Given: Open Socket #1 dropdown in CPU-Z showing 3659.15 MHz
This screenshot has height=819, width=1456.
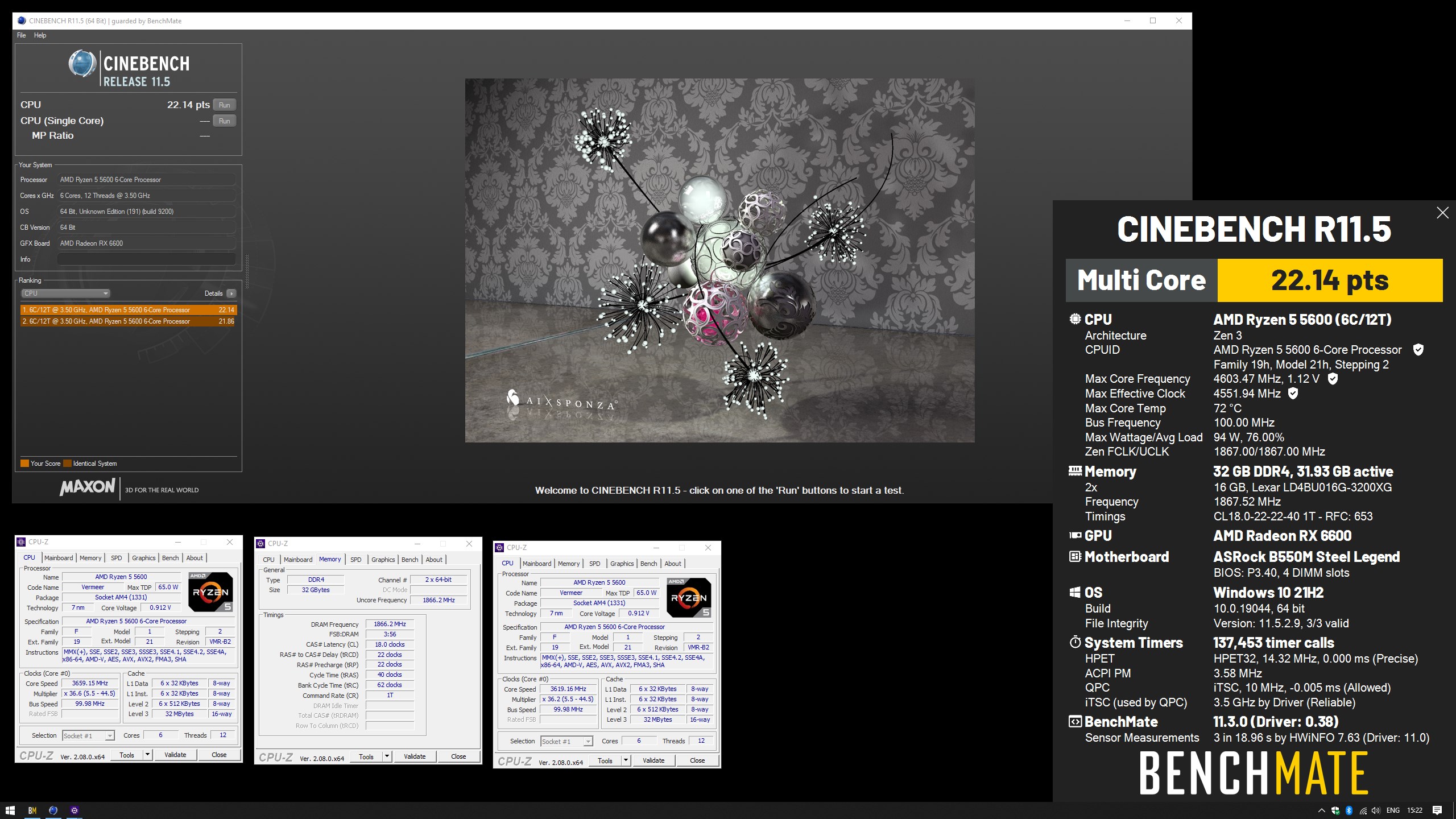Looking at the screenshot, I should (x=88, y=736).
